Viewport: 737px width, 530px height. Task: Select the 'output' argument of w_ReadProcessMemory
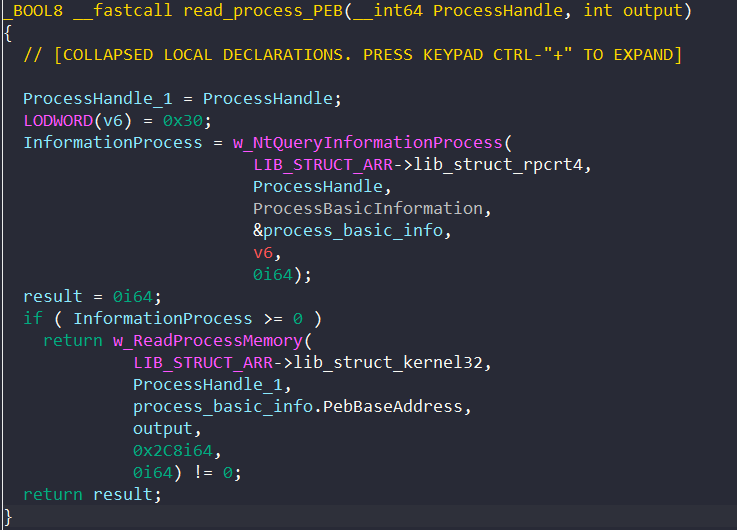tap(163, 429)
